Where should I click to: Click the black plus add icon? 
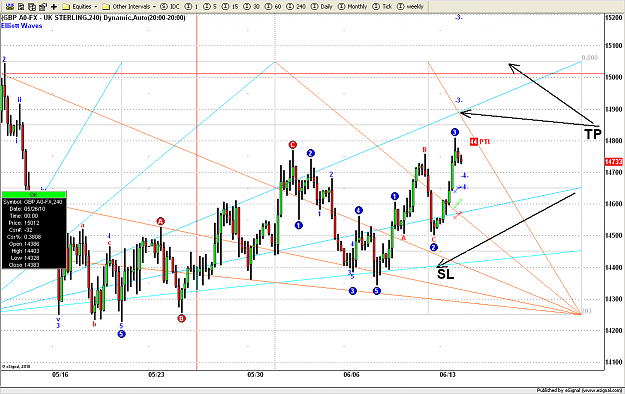[x=54, y=7]
